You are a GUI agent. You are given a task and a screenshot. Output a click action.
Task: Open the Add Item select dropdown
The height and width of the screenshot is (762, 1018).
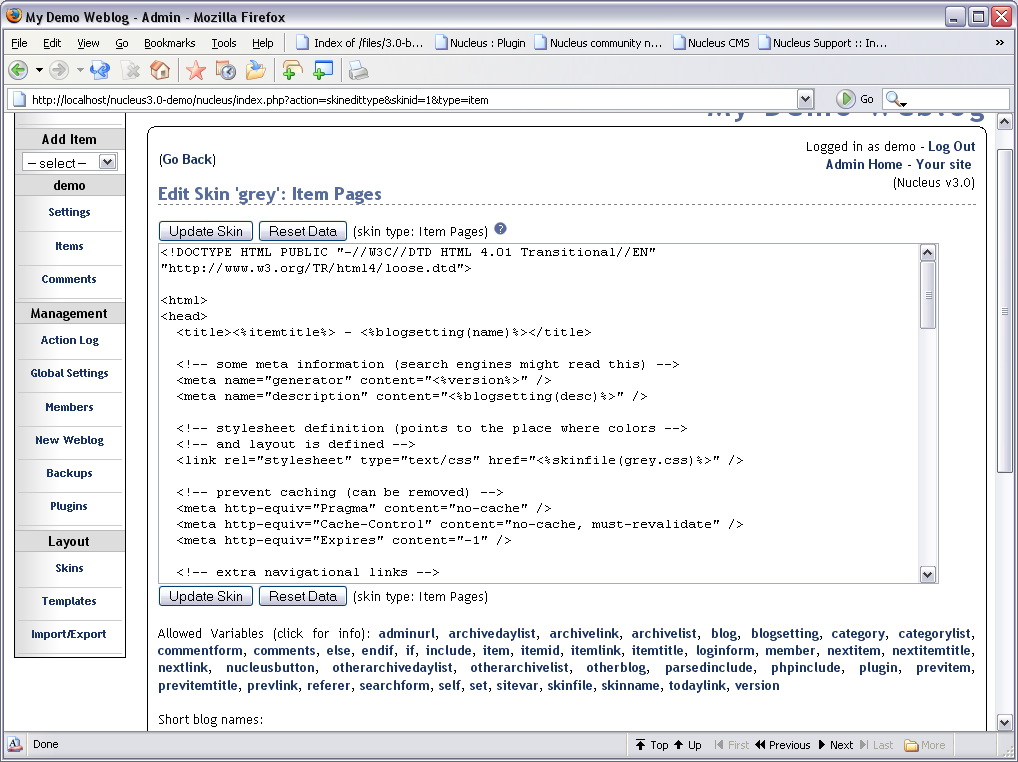pyautogui.click(x=69, y=162)
